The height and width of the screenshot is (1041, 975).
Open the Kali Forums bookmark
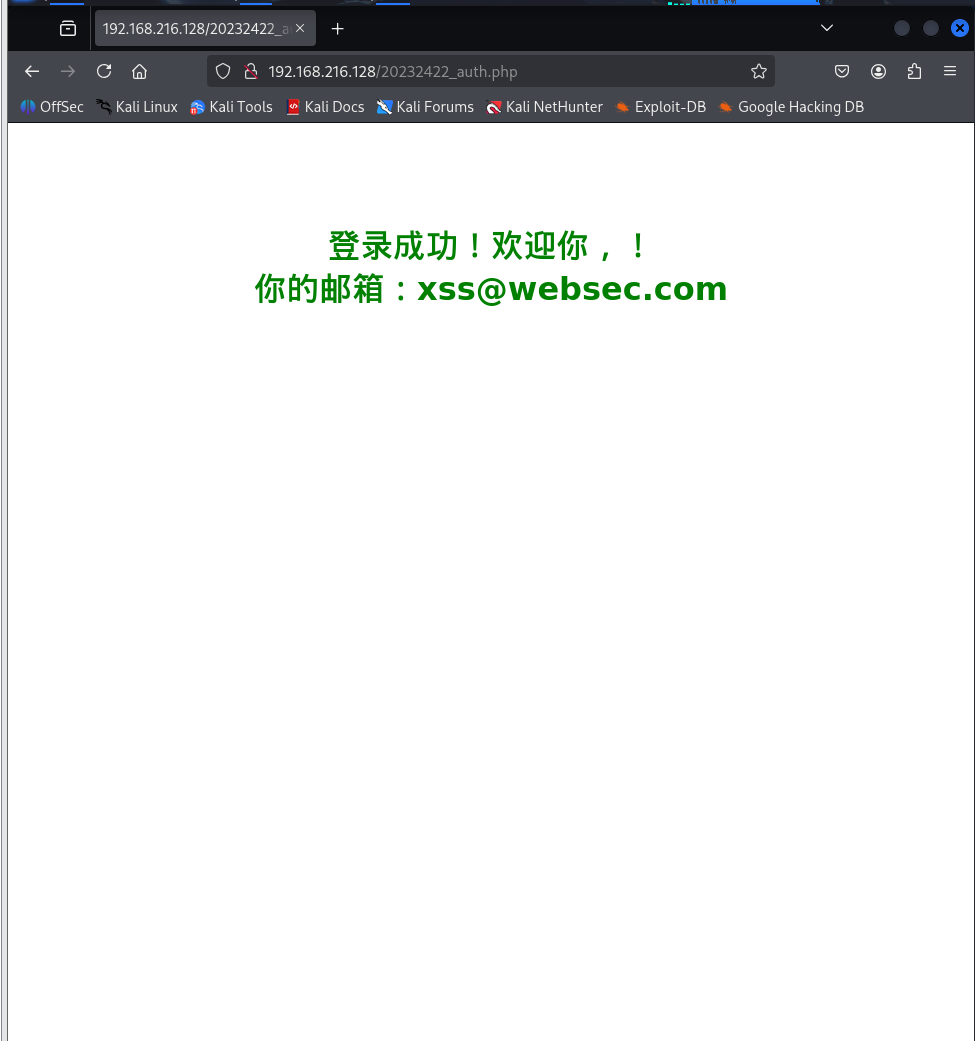pos(425,107)
